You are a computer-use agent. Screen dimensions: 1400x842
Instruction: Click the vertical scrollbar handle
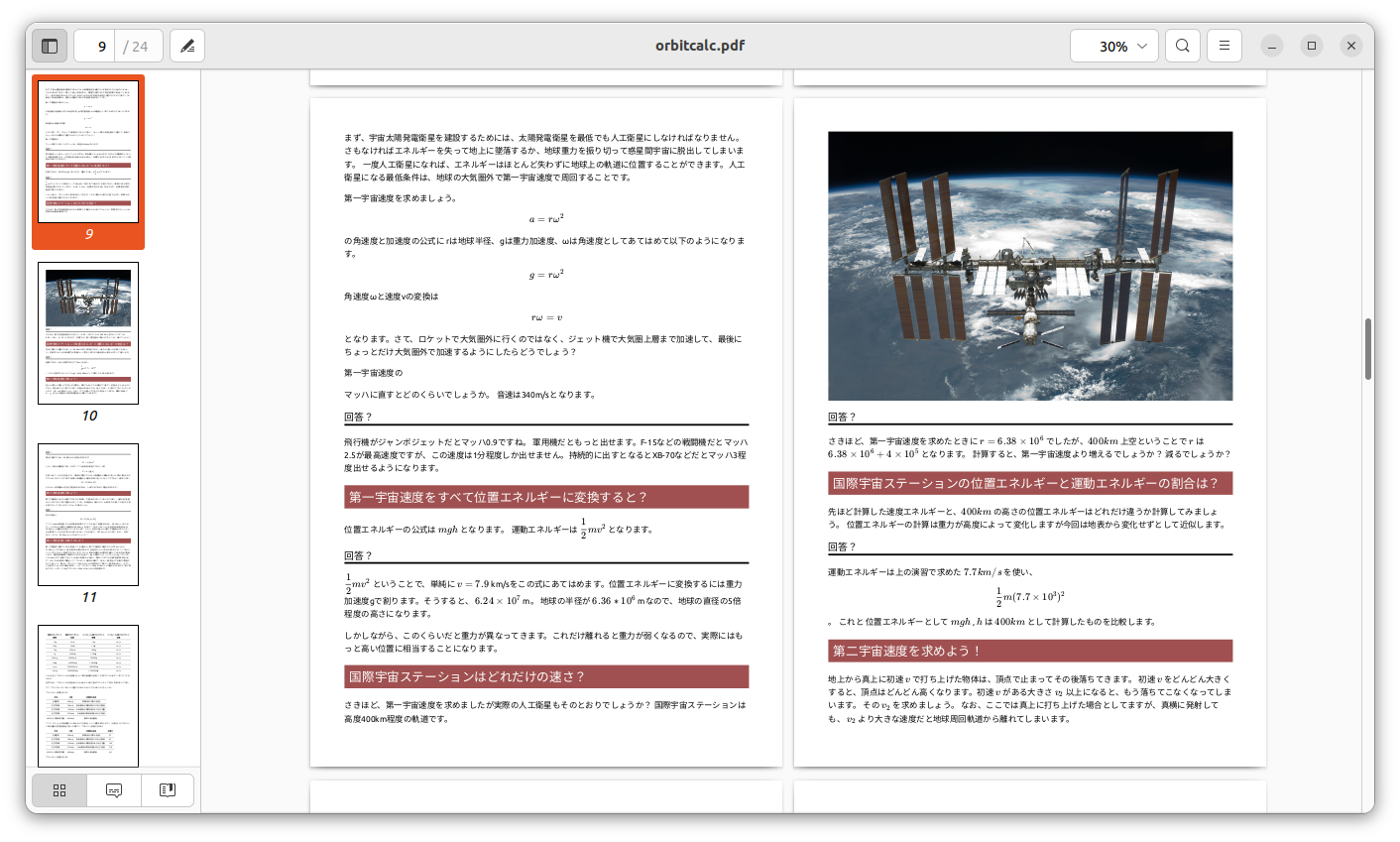pos(1368,349)
